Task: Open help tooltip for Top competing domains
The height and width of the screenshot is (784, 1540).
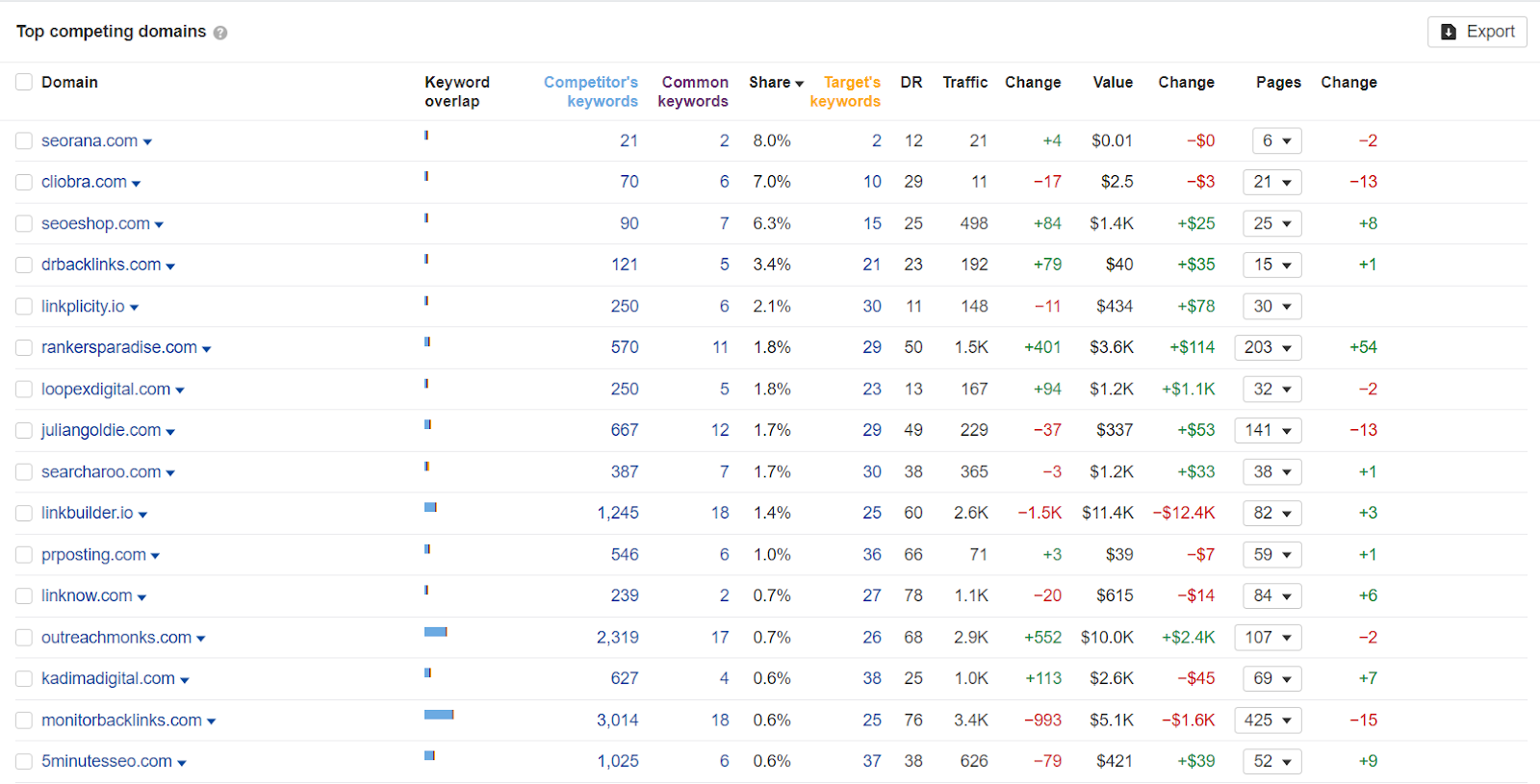Action: click(220, 33)
